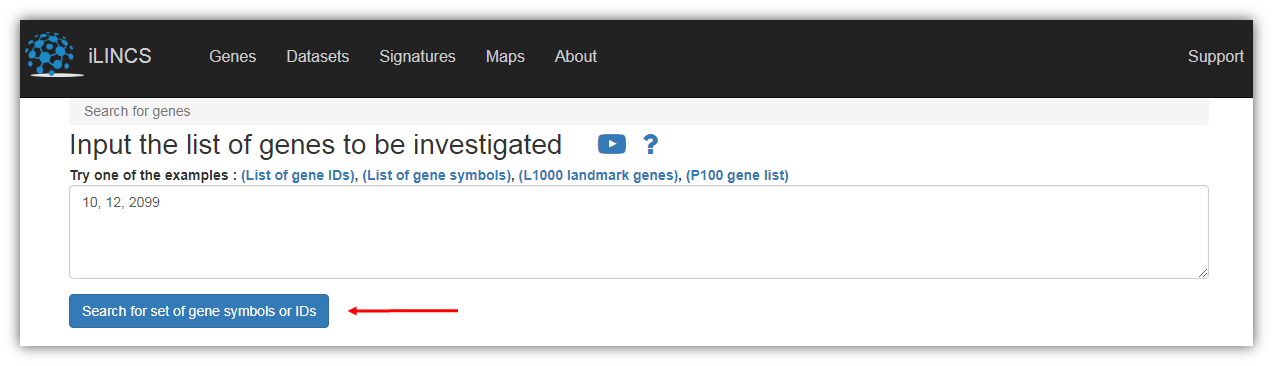
Task: Click the iLINCS brand name text
Action: 120,56
